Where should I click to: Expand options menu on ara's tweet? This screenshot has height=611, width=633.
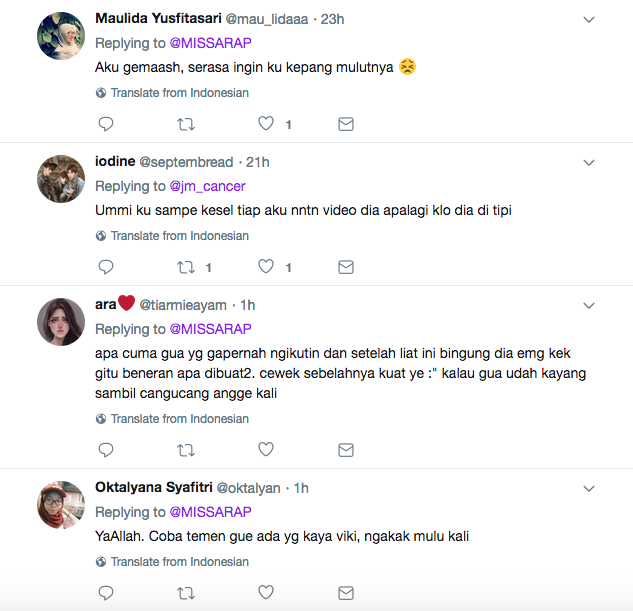pyautogui.click(x=589, y=306)
